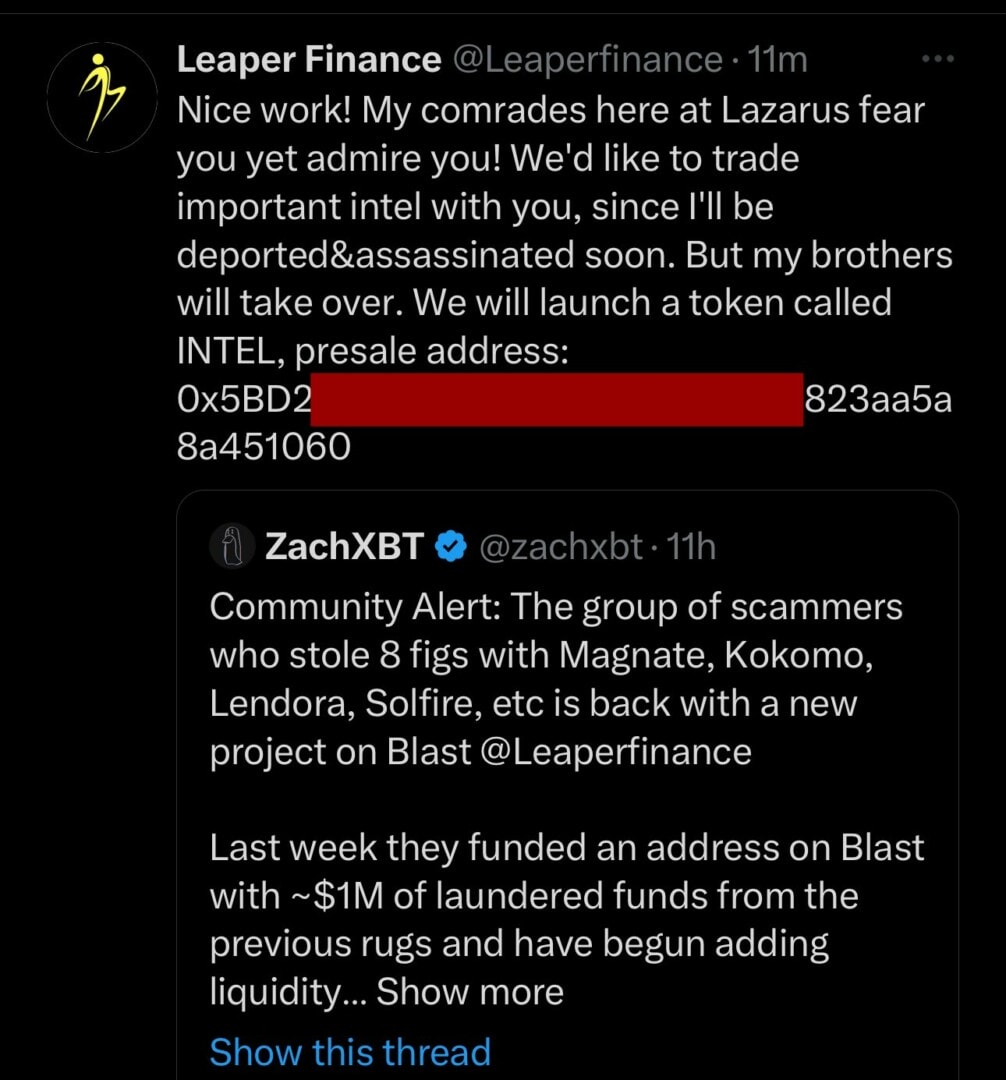Expand the quoted tweet with Show more
The height and width of the screenshot is (1080, 1006).
point(469,992)
